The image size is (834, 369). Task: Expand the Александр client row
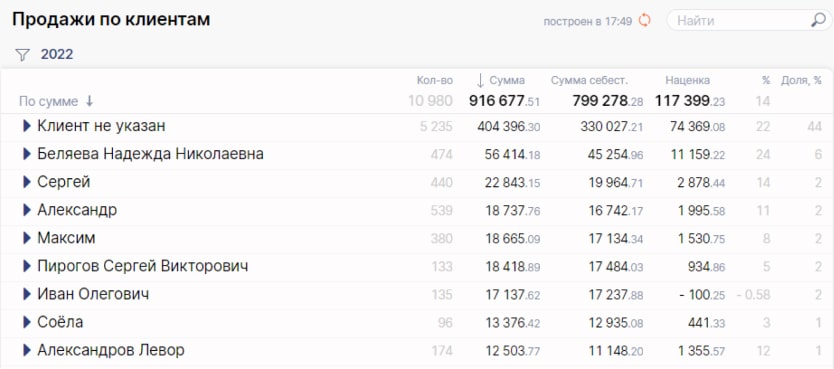[x=27, y=210]
